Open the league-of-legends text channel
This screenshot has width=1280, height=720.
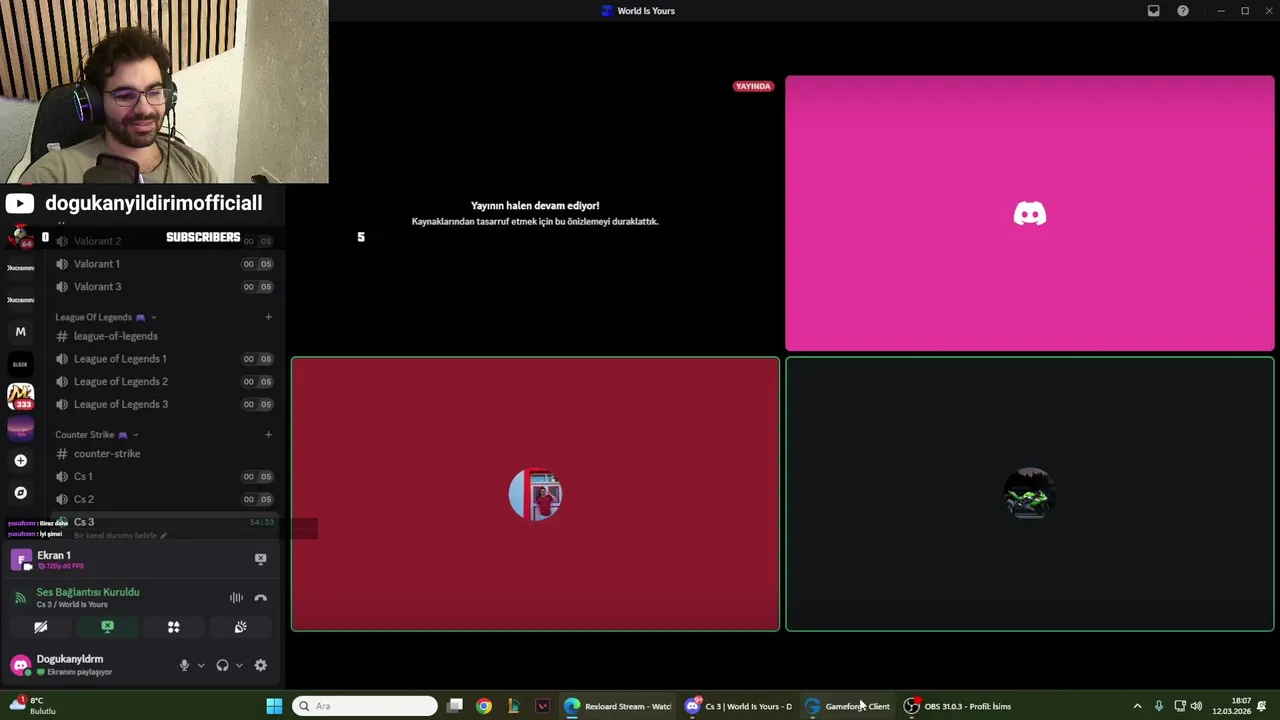click(165, 336)
